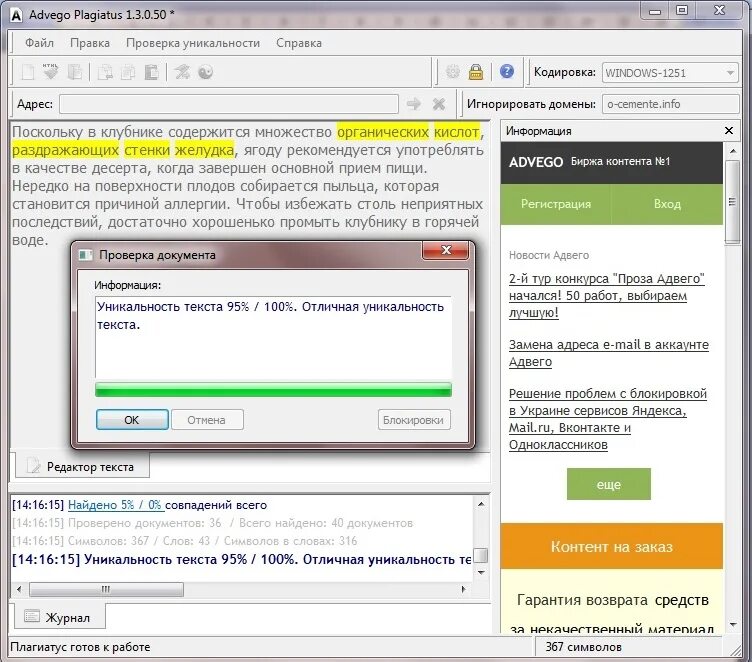This screenshot has height=662, width=752.
Task: Click the green progress bar in dialog
Action: [x=273, y=390]
